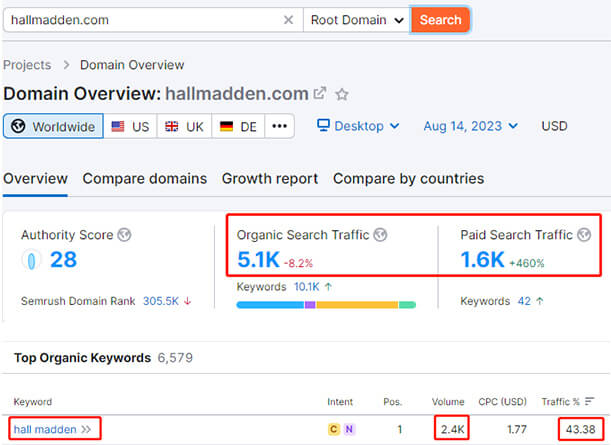Screen dimensions: 611x445
Task: Open the Growth report tab
Action: tap(270, 179)
